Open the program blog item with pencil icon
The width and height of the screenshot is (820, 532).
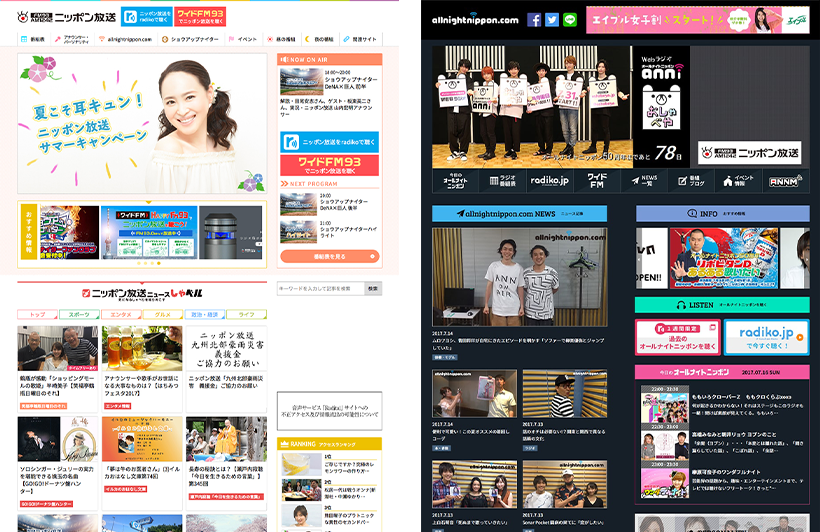coord(691,181)
